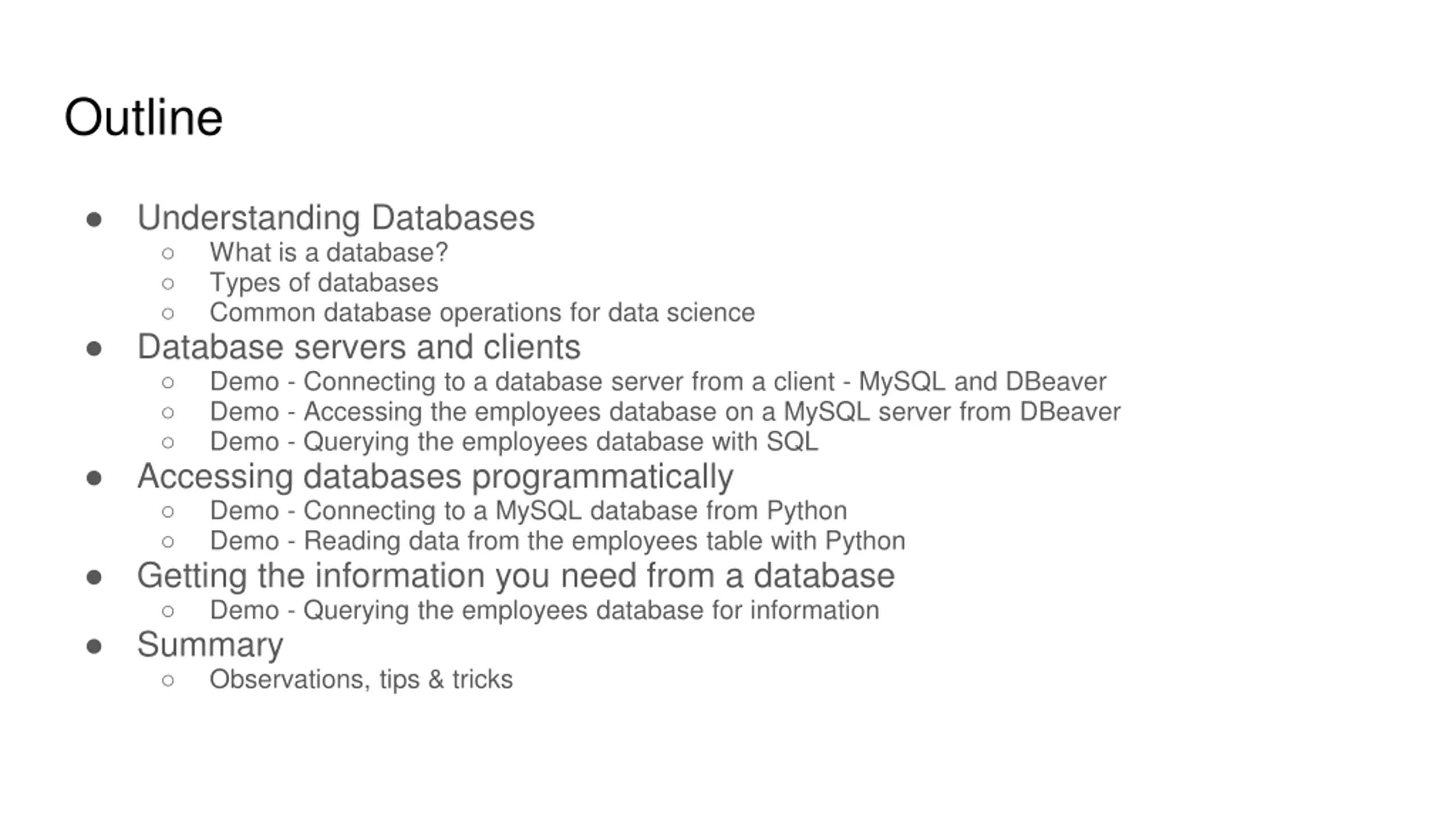Select 'Accessing the employees database' demo line
Viewport: 1456px width, 819px height.
point(665,412)
